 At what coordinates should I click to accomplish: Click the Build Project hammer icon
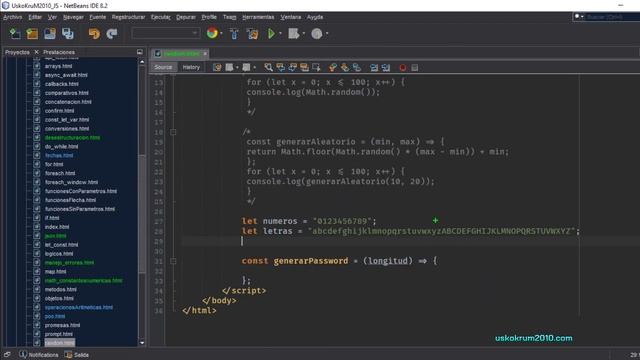click(x=234, y=33)
